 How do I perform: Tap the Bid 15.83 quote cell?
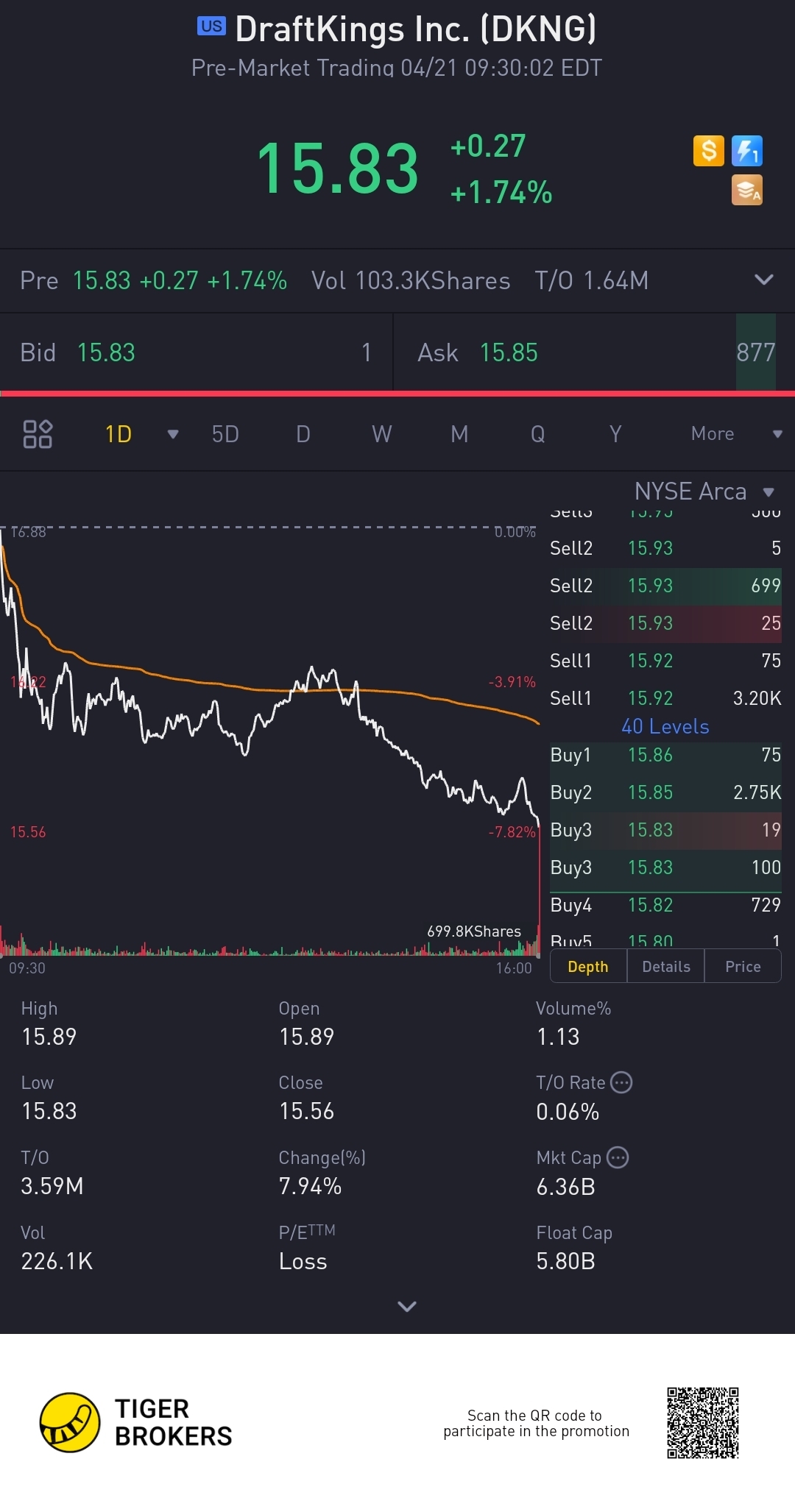coord(197,352)
